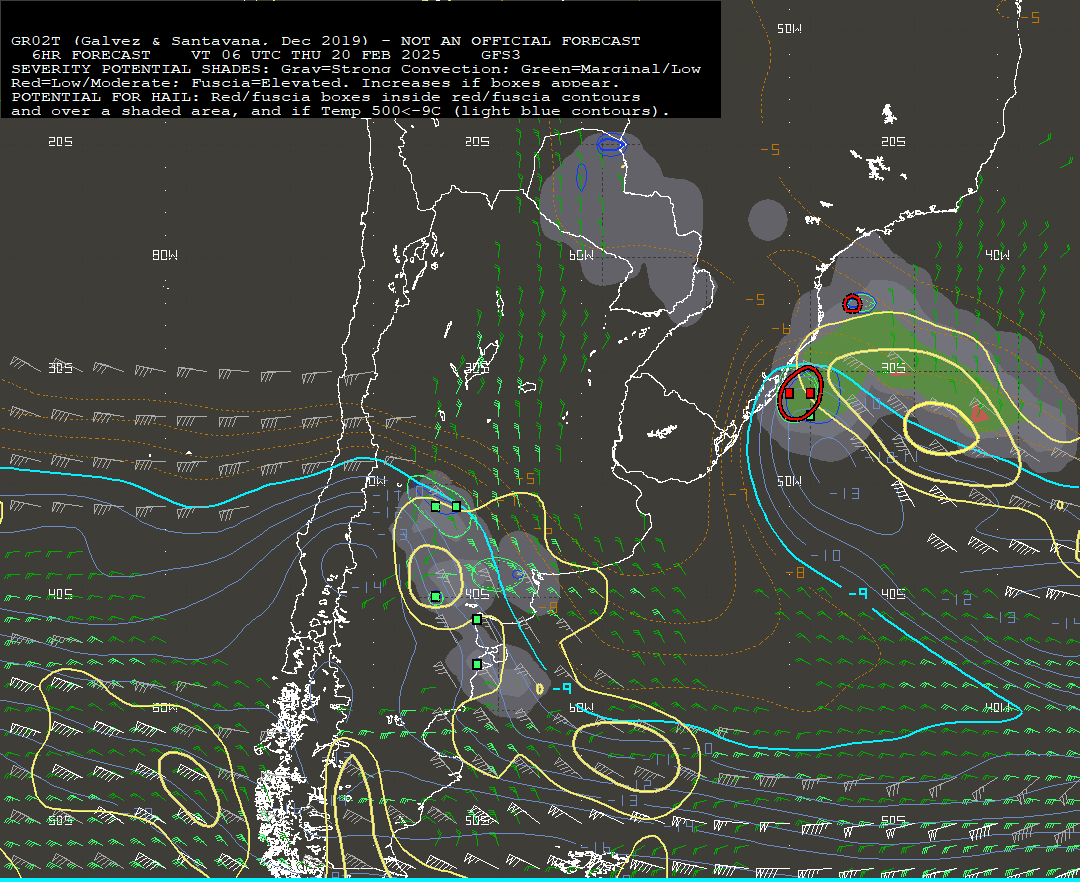The image size is (1080, 882).
Task: Click the left green box of the pair near 70W
Action: click(435, 507)
